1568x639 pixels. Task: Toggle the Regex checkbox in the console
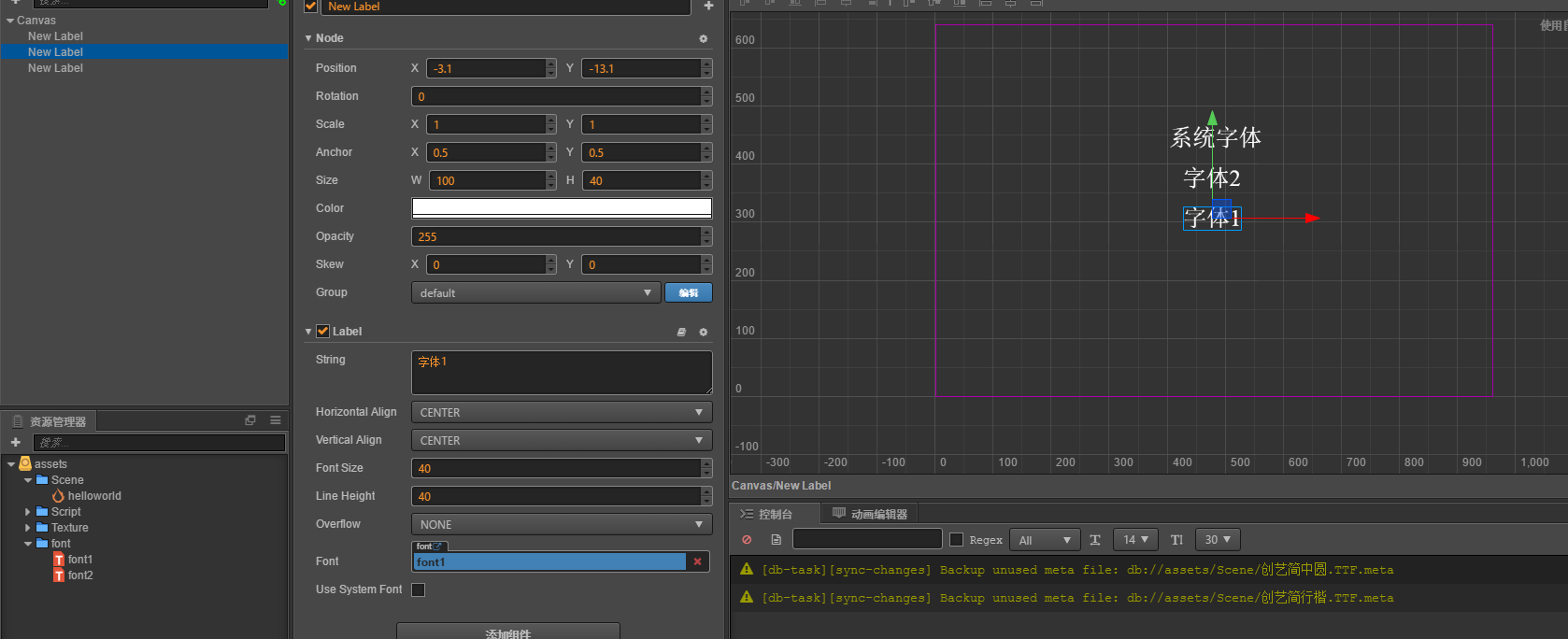click(956, 540)
